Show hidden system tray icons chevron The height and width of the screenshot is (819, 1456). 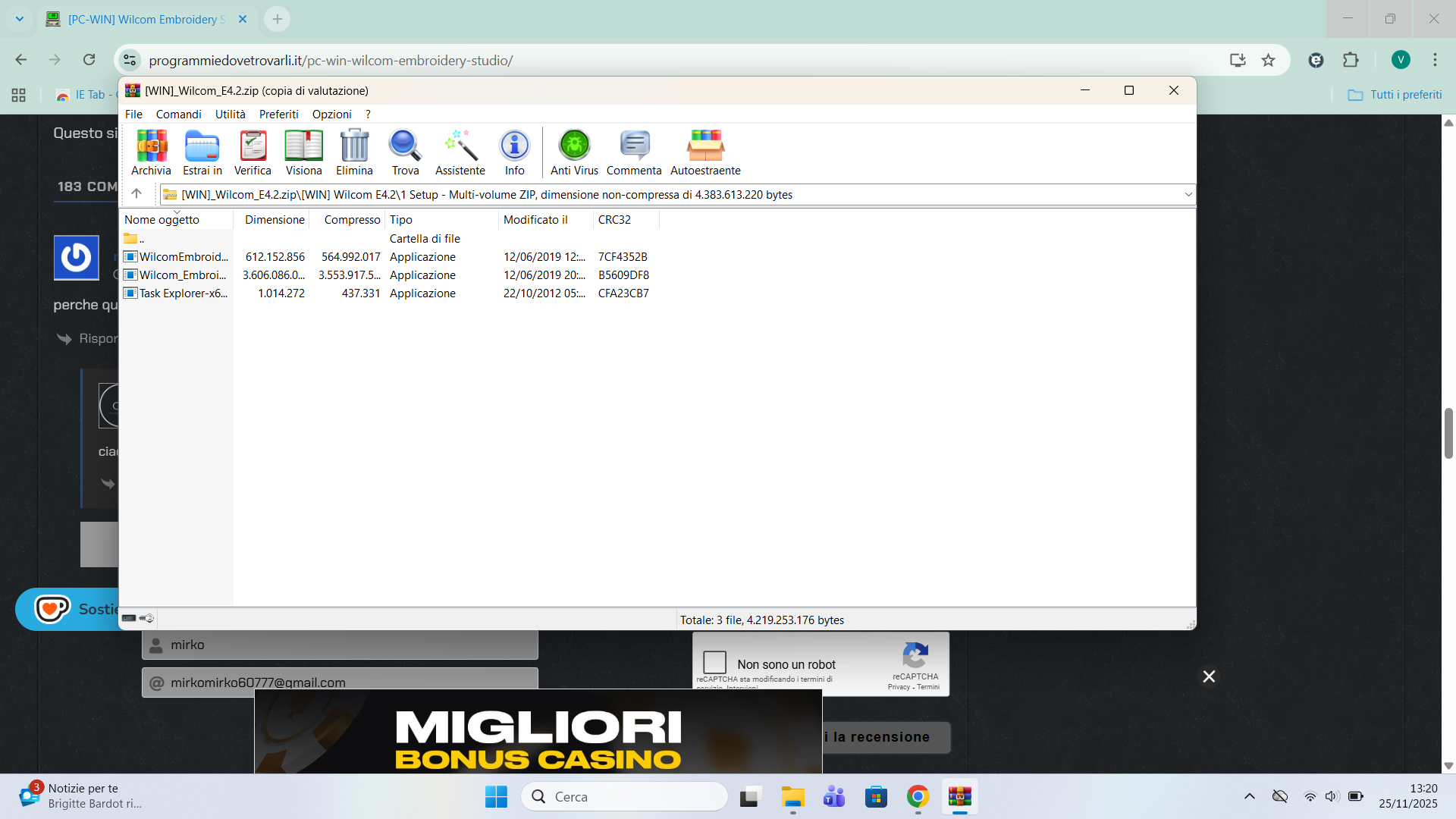point(1249,796)
